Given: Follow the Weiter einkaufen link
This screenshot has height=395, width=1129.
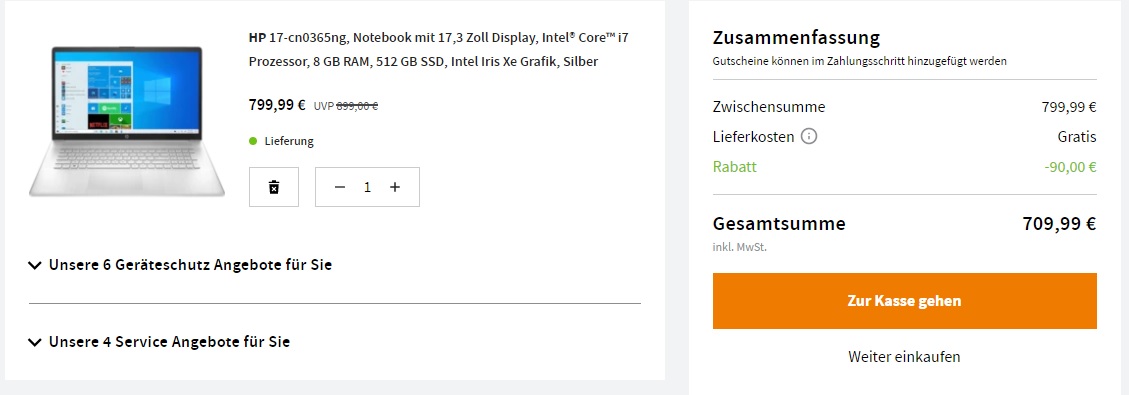Looking at the screenshot, I should coord(904,357).
